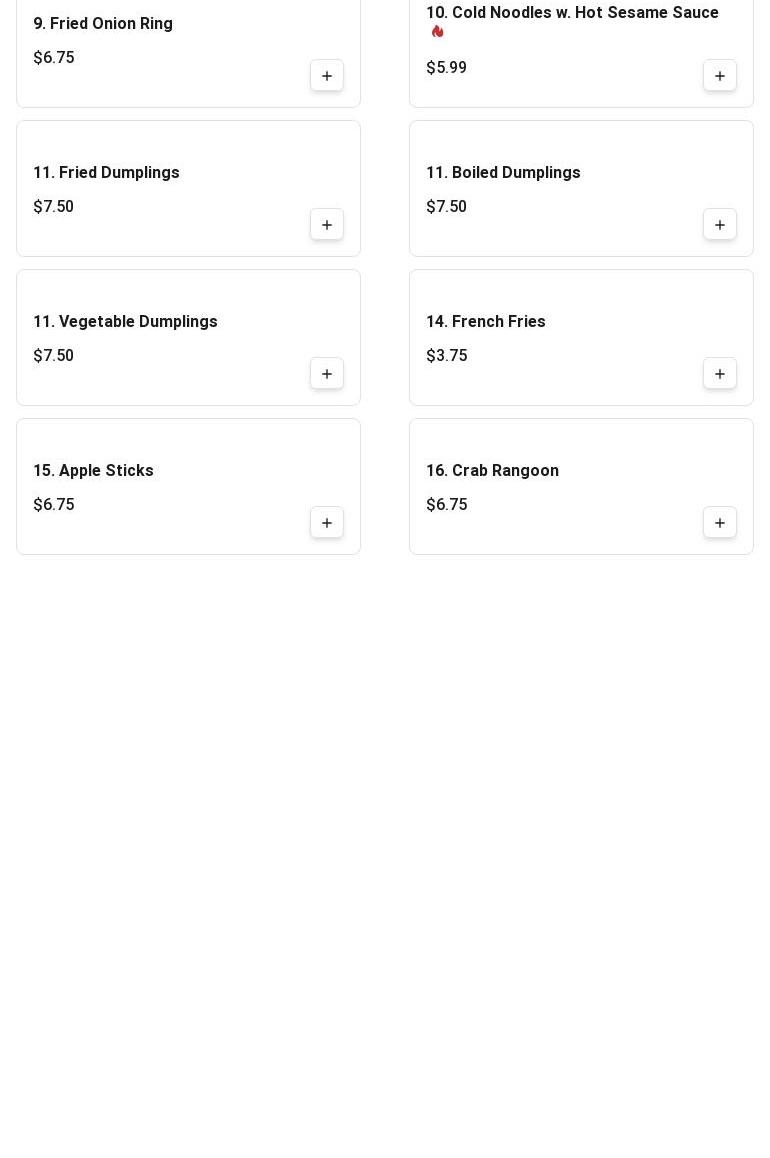Click the red spicy flame icon
Screen dimensions: 770x1158
tap(438, 32)
